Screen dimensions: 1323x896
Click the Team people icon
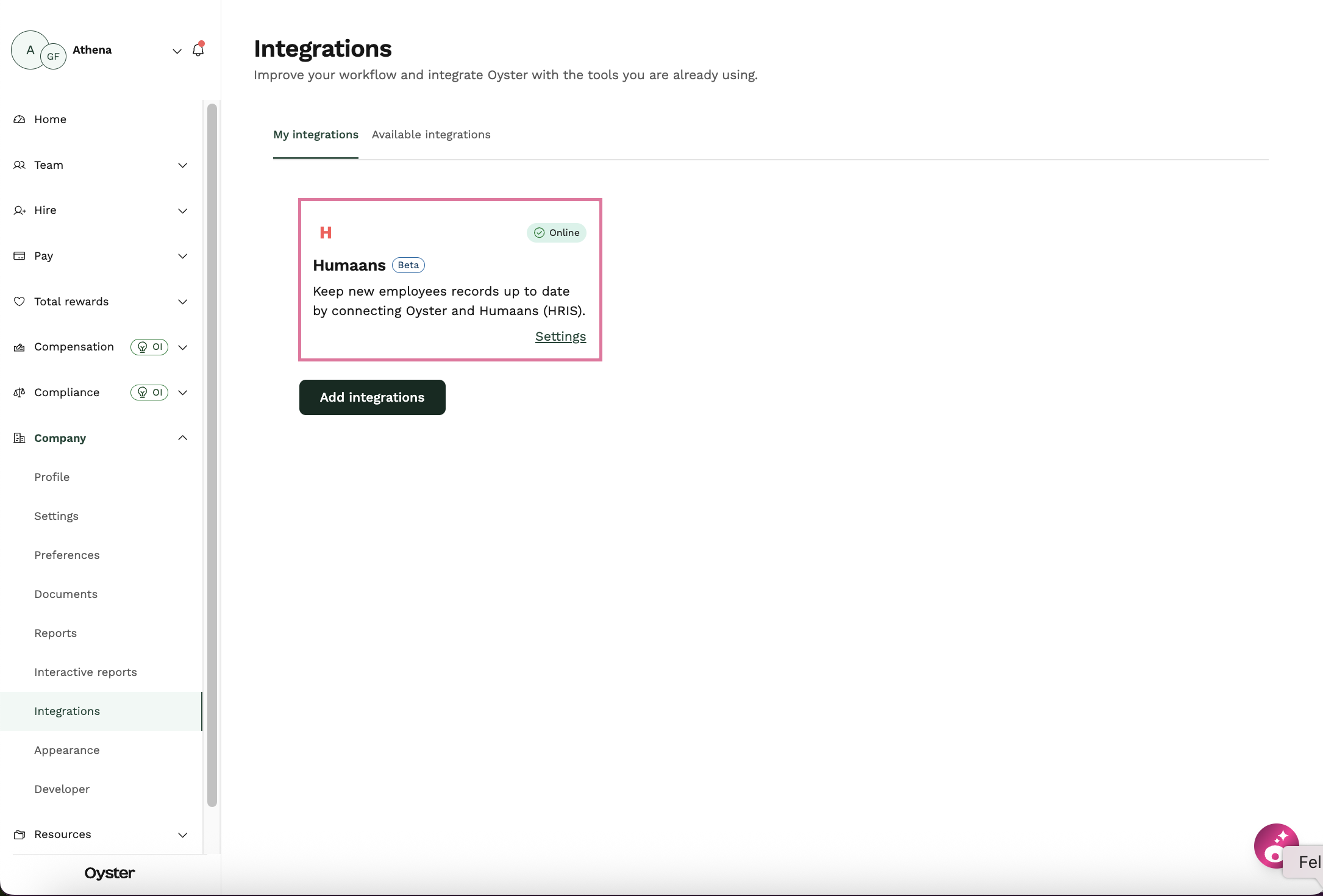[20, 165]
